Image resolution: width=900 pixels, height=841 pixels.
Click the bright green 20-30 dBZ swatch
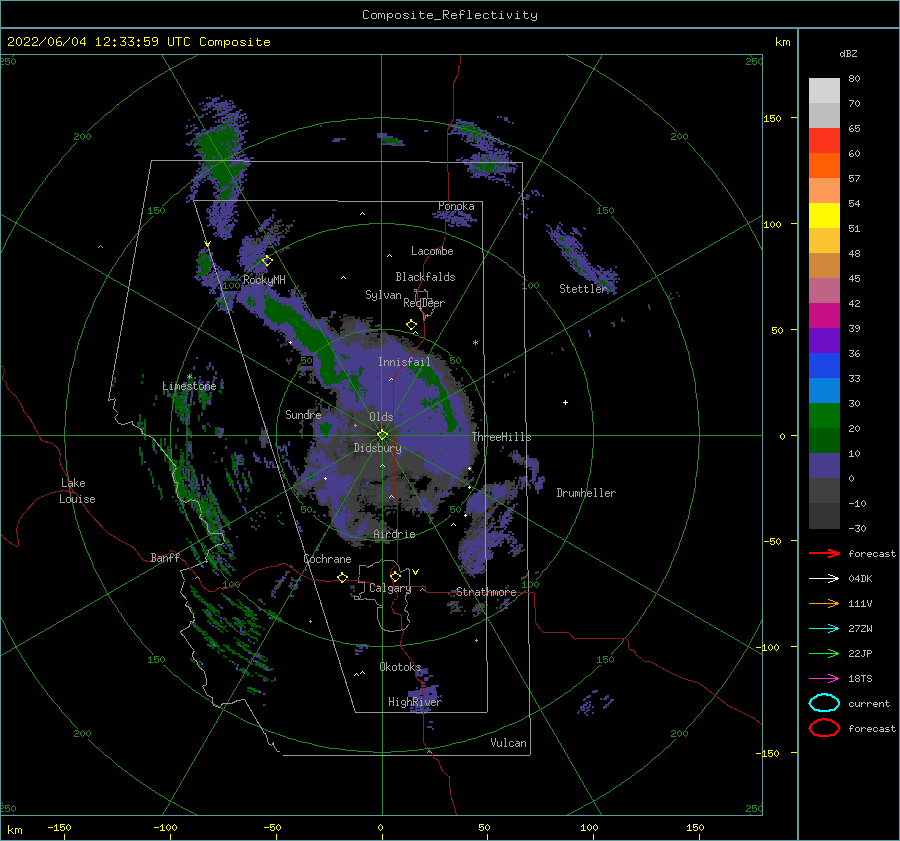(x=824, y=416)
